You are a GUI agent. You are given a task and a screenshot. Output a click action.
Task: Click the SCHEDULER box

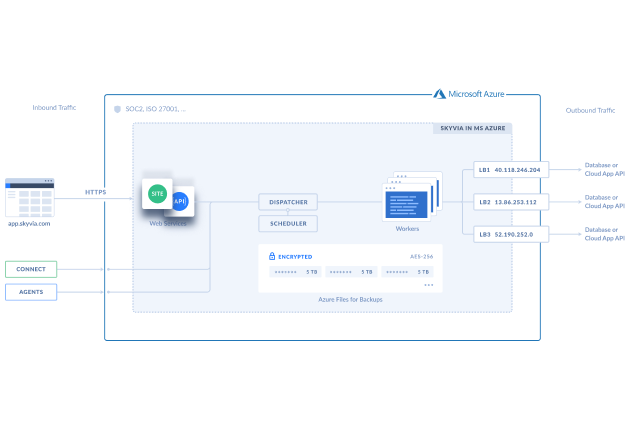[288, 224]
